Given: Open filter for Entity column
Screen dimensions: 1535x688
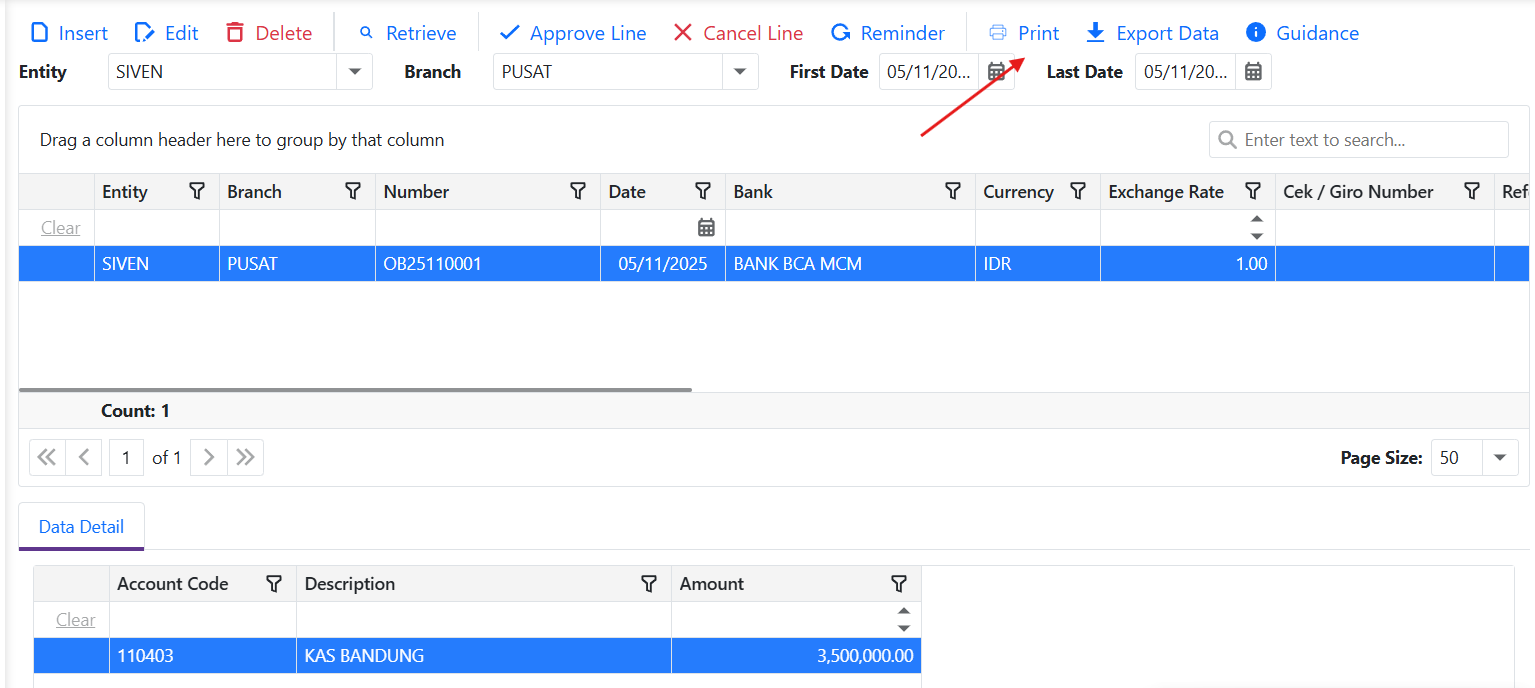Looking at the screenshot, I should (197, 191).
